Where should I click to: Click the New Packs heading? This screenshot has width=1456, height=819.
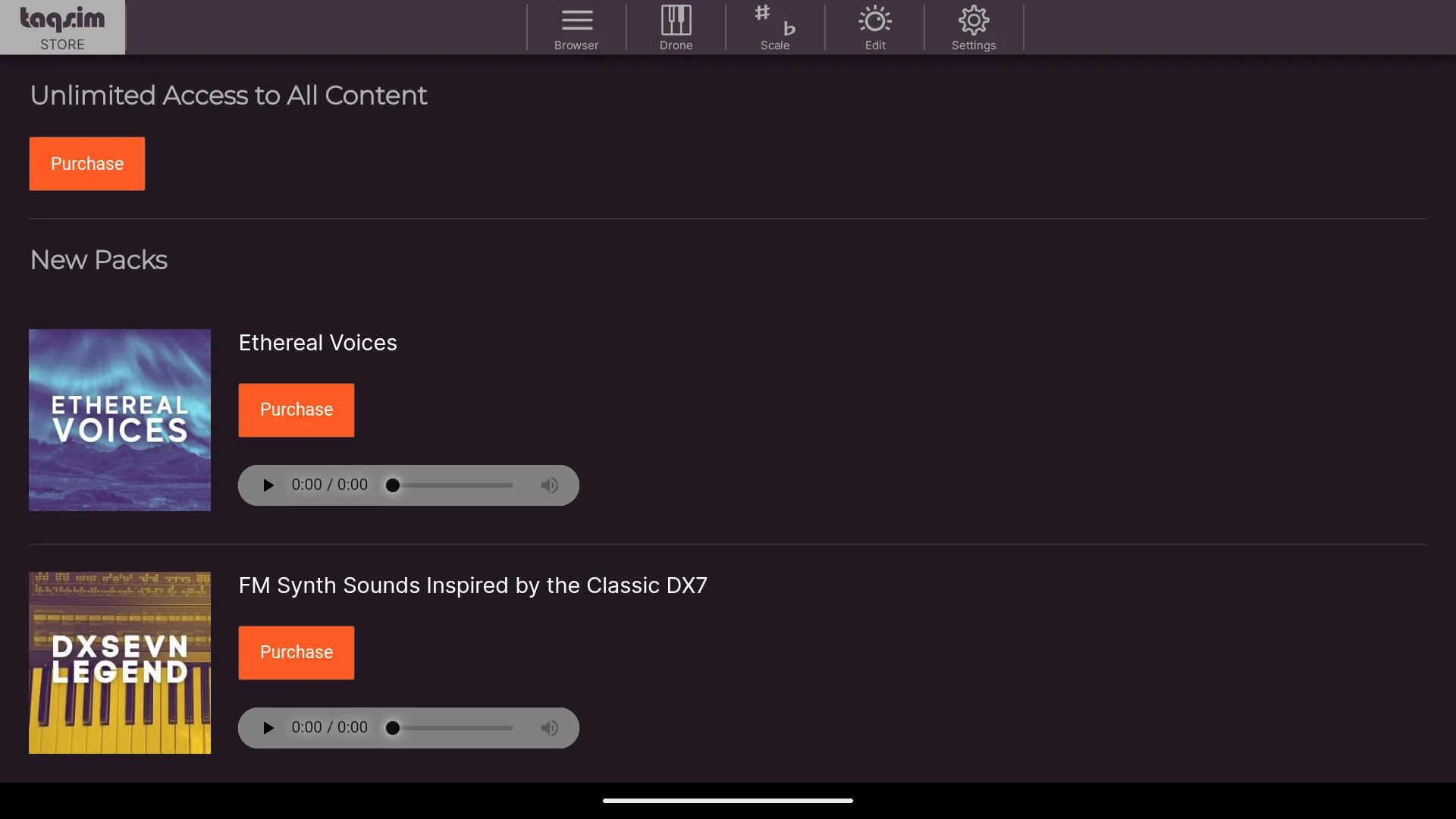[99, 260]
